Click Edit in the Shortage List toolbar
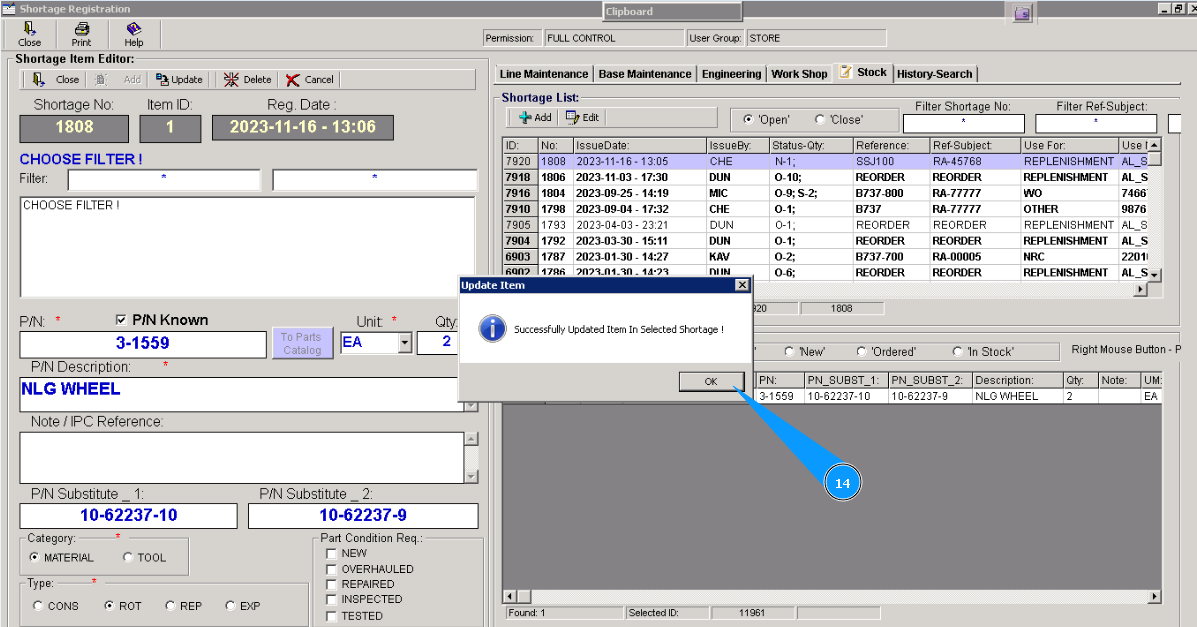The image size is (1197, 627). (583, 118)
